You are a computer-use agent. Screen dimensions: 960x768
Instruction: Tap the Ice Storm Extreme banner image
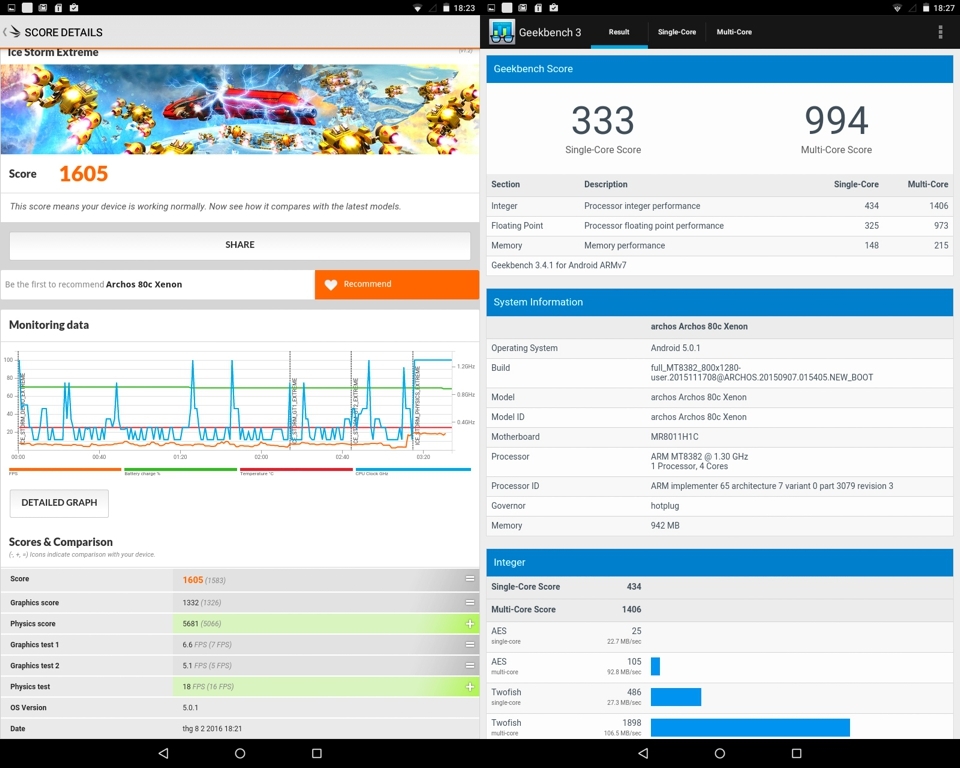pyautogui.click(x=240, y=109)
